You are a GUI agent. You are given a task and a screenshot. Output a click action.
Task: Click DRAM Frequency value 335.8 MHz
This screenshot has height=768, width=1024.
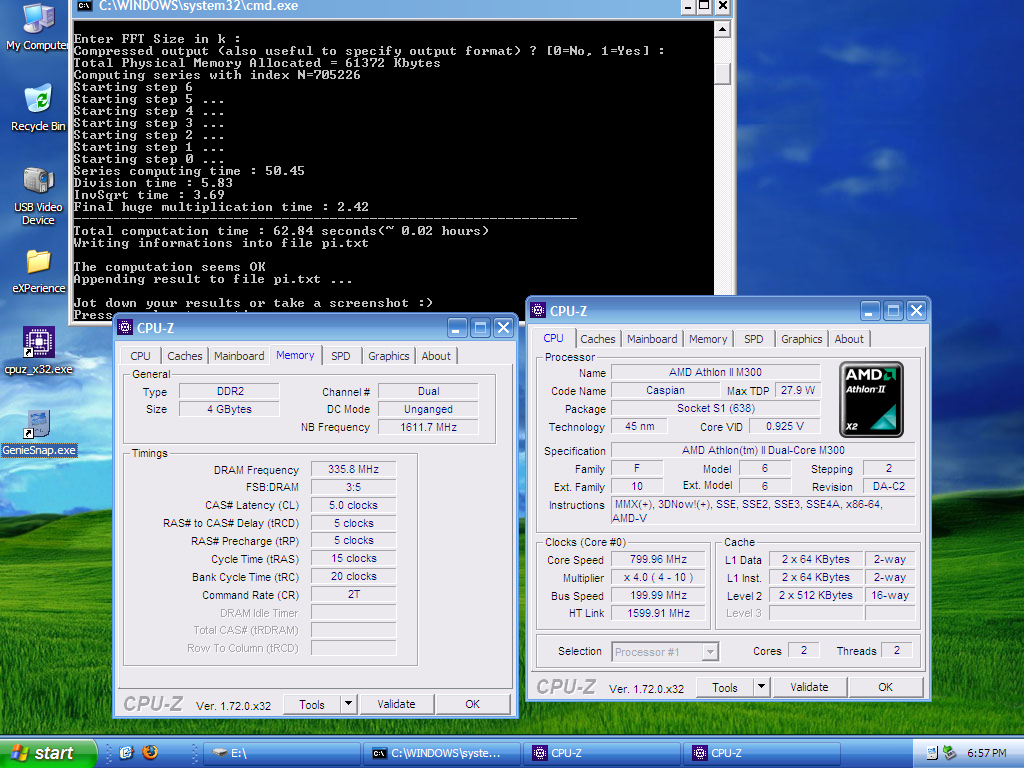353,470
